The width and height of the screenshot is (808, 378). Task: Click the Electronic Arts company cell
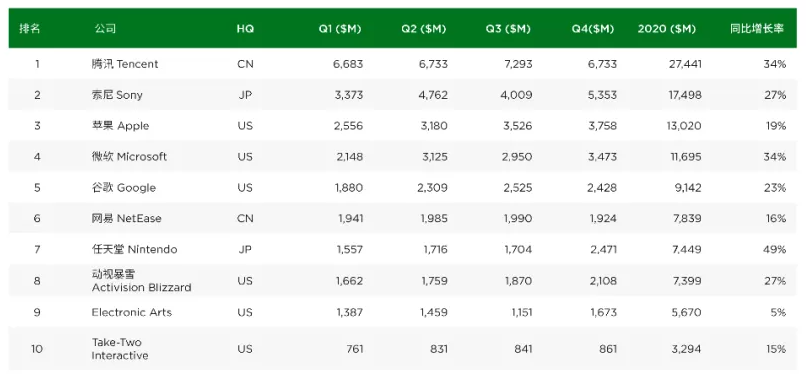(132, 312)
